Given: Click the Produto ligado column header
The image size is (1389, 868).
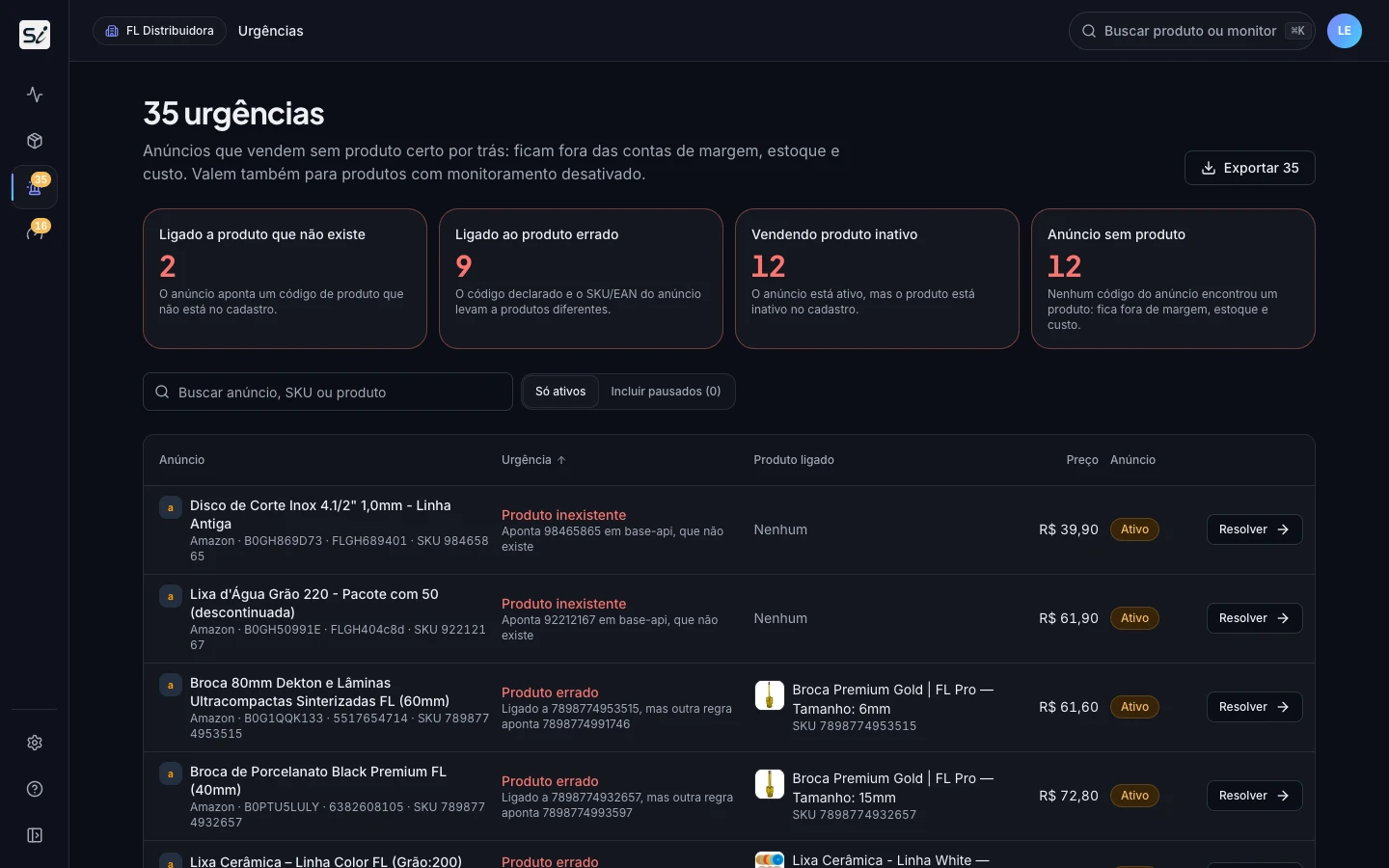Looking at the screenshot, I should click(x=794, y=460).
